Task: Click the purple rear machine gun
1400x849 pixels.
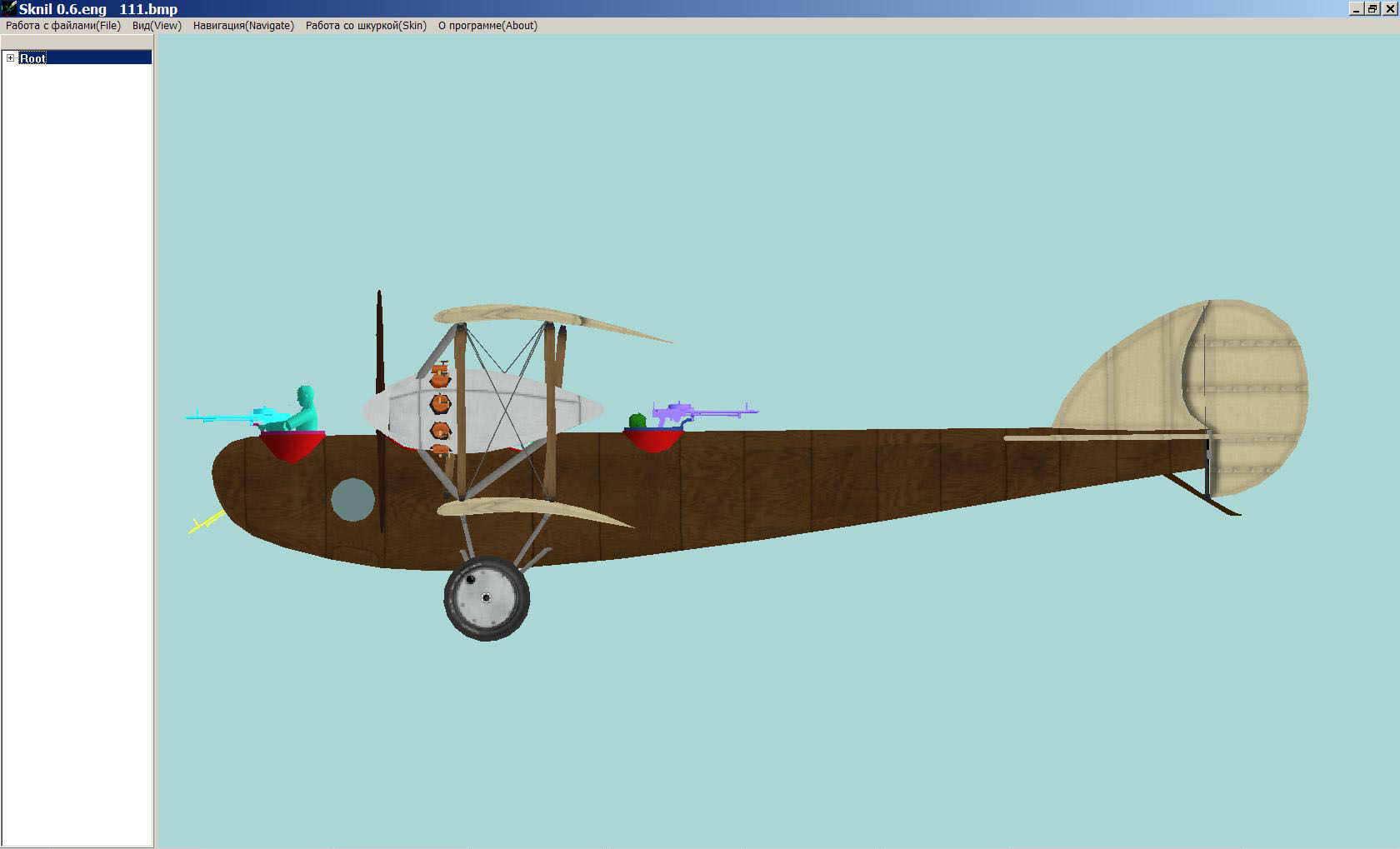Action: coord(700,412)
